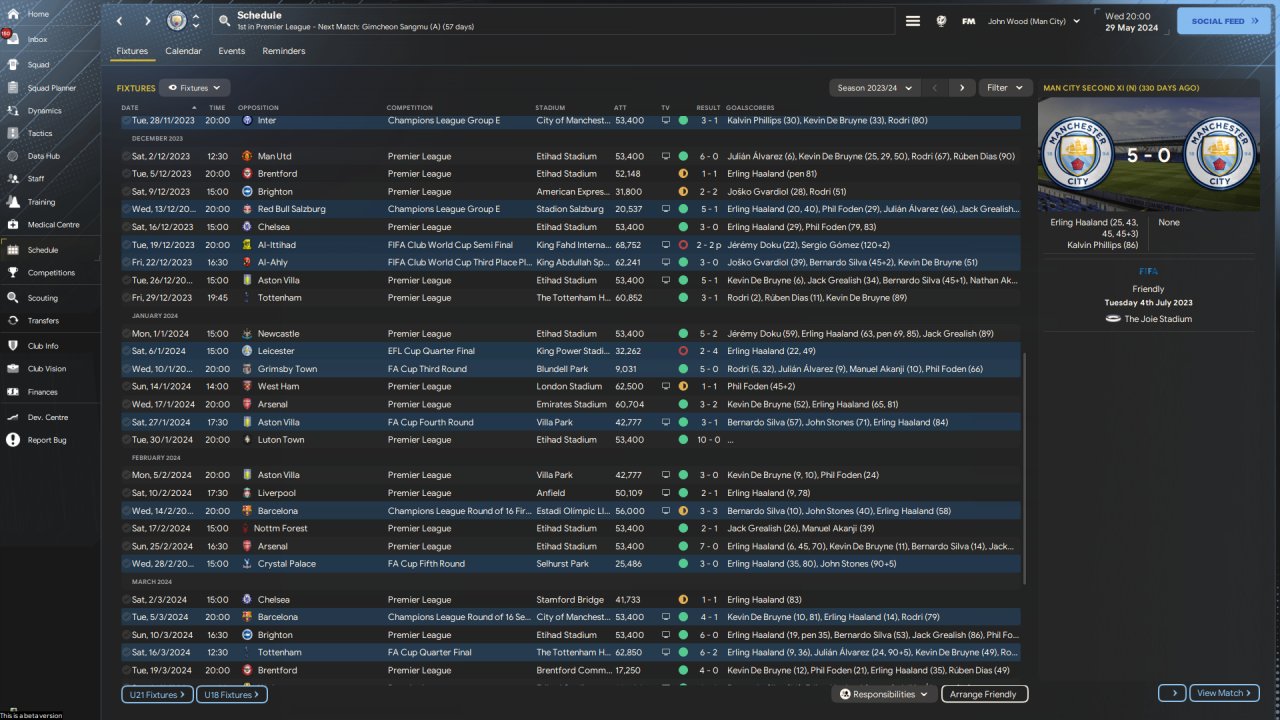
Task: Go to next season using right arrow
Action: coord(962,88)
